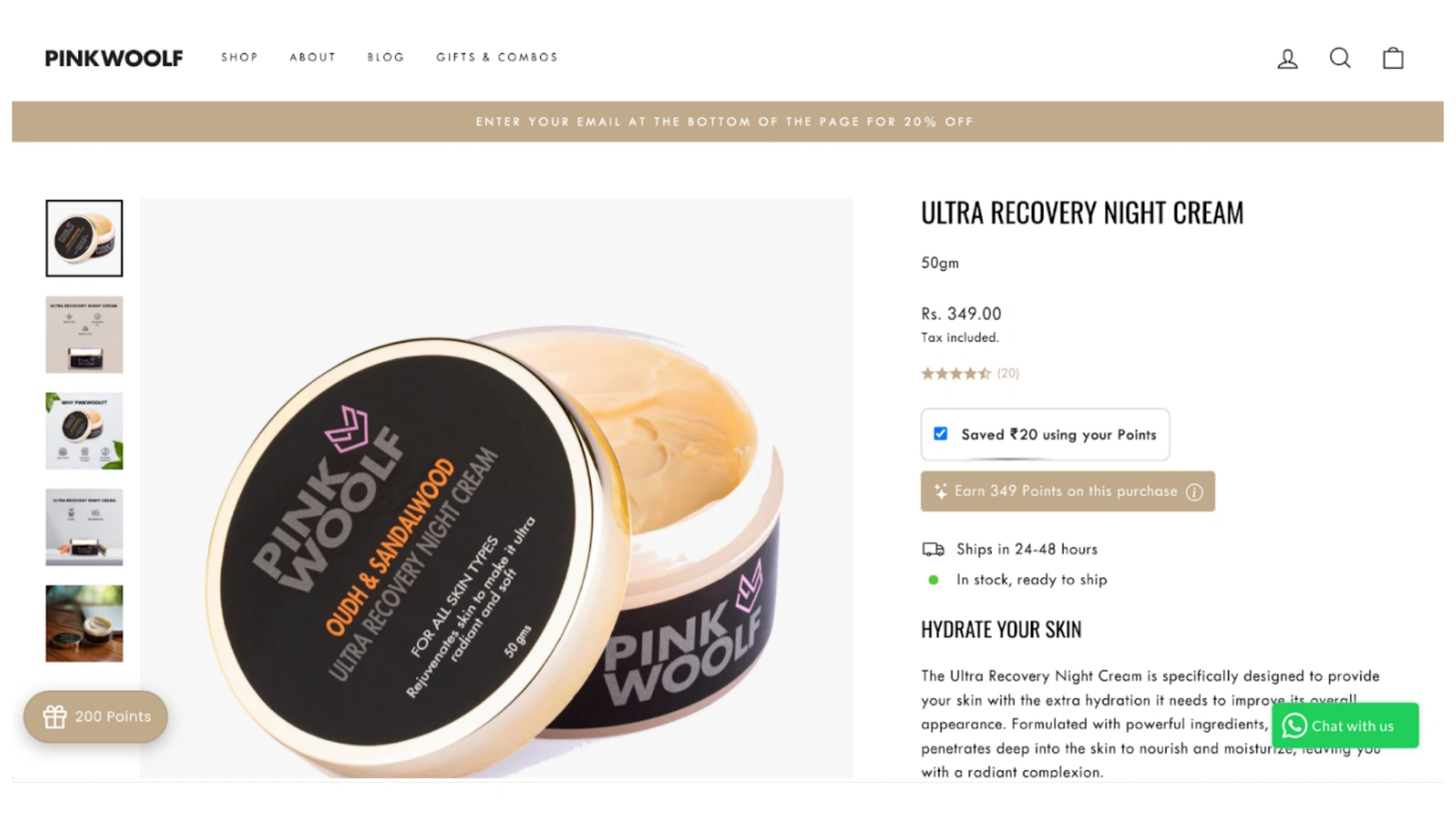This screenshot has width=1456, height=819.
Task: Click the info icon on Earn Points banner
Action: tap(1194, 492)
